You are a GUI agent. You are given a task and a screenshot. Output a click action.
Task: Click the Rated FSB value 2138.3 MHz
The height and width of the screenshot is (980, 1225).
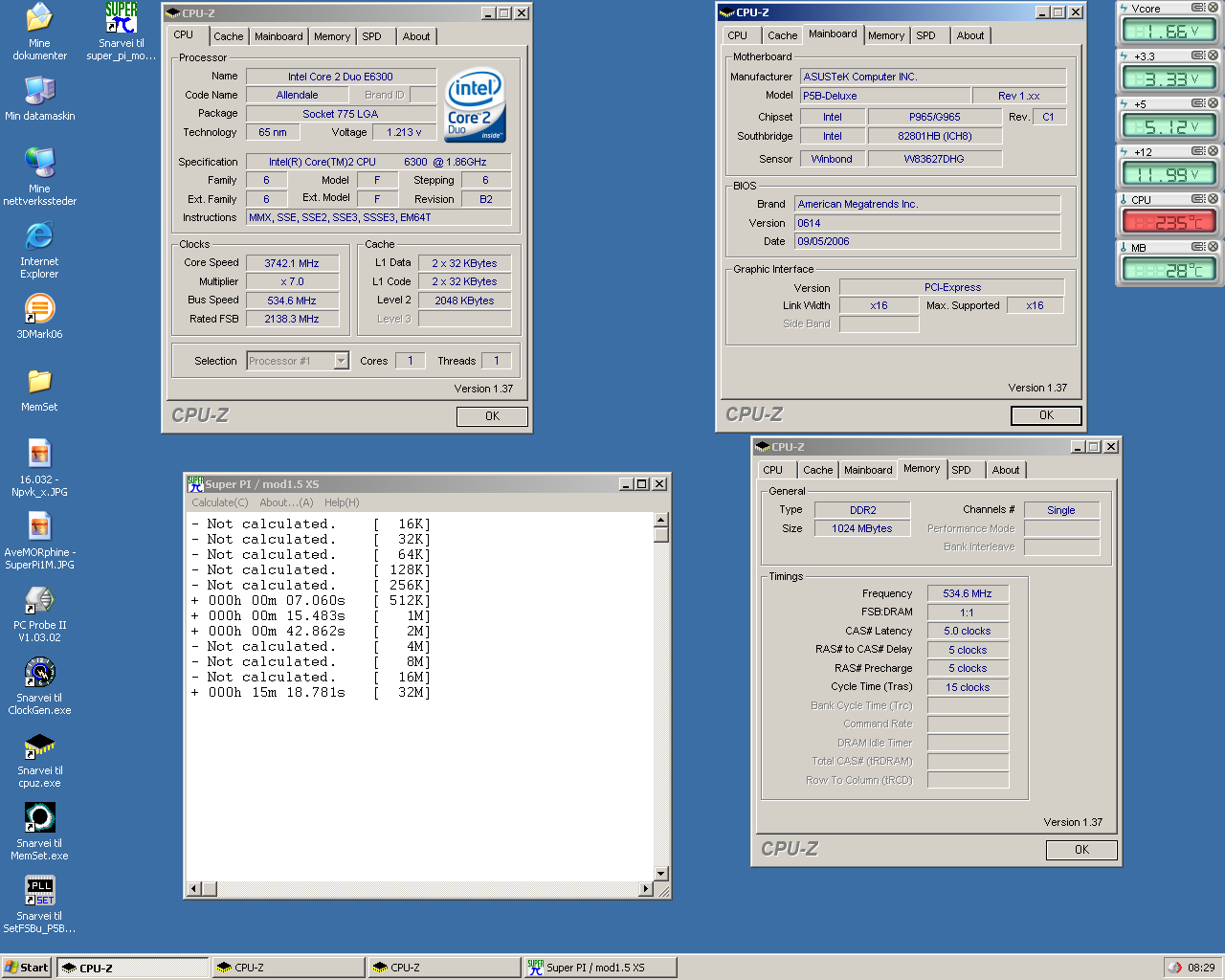click(292, 319)
